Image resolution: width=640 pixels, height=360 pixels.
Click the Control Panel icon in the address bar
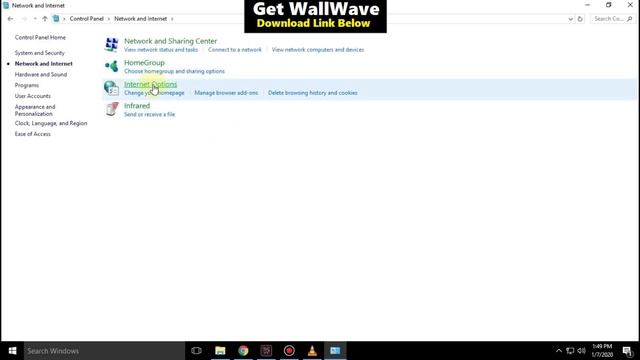pyautogui.click(x=56, y=19)
